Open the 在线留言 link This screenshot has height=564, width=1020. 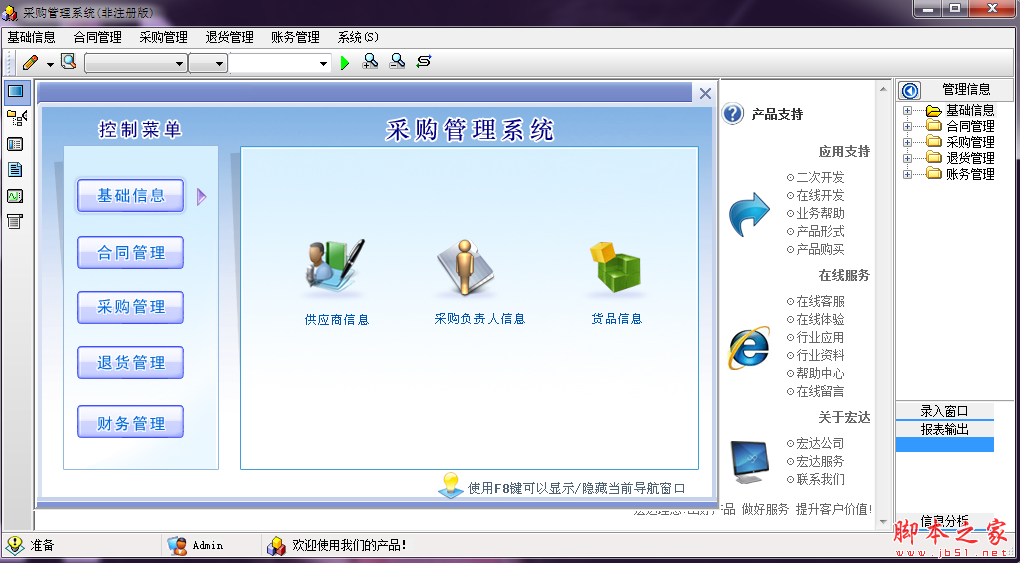[820, 392]
